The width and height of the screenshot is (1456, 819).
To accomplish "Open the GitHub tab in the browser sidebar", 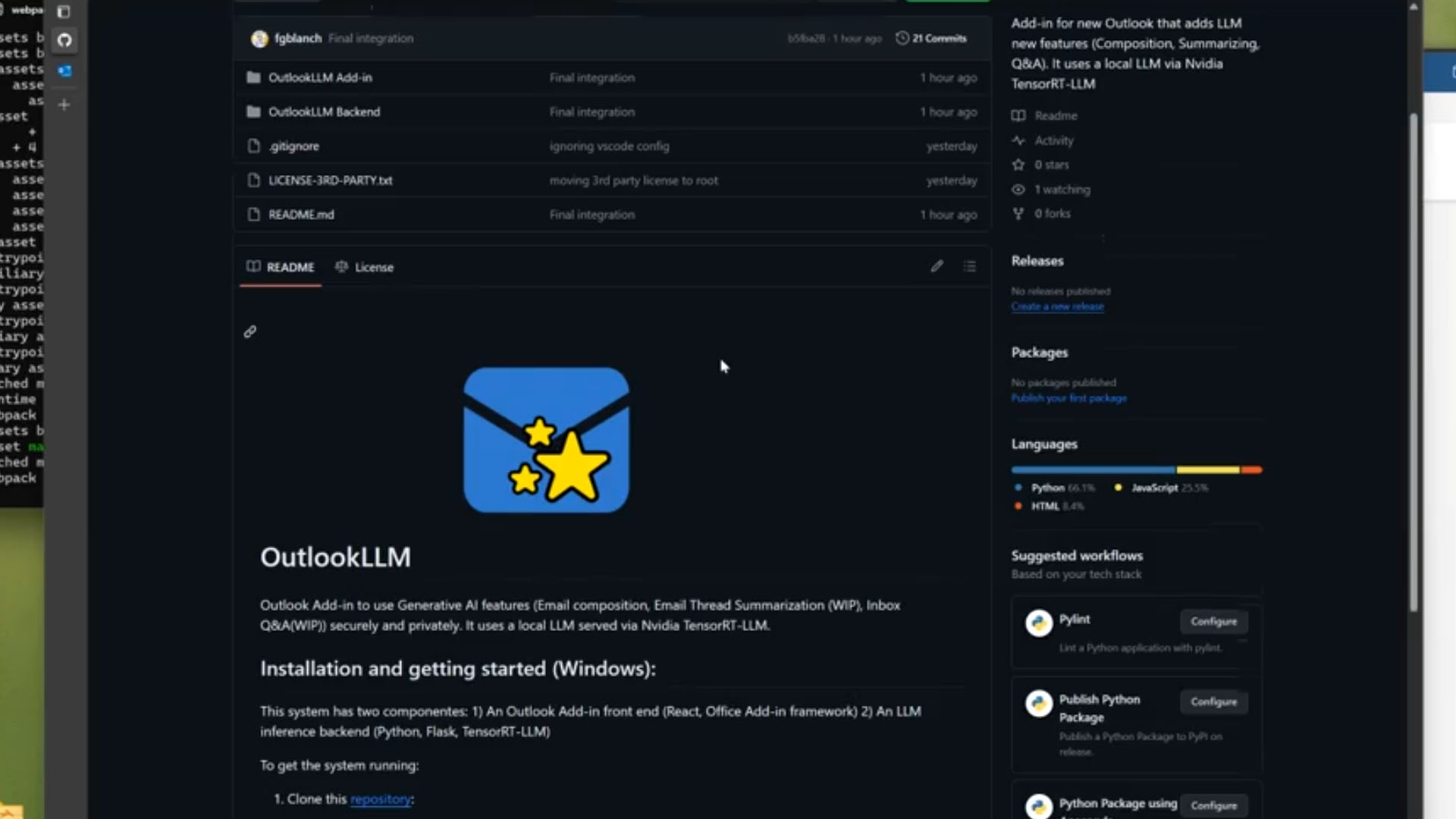I will 64,41.
